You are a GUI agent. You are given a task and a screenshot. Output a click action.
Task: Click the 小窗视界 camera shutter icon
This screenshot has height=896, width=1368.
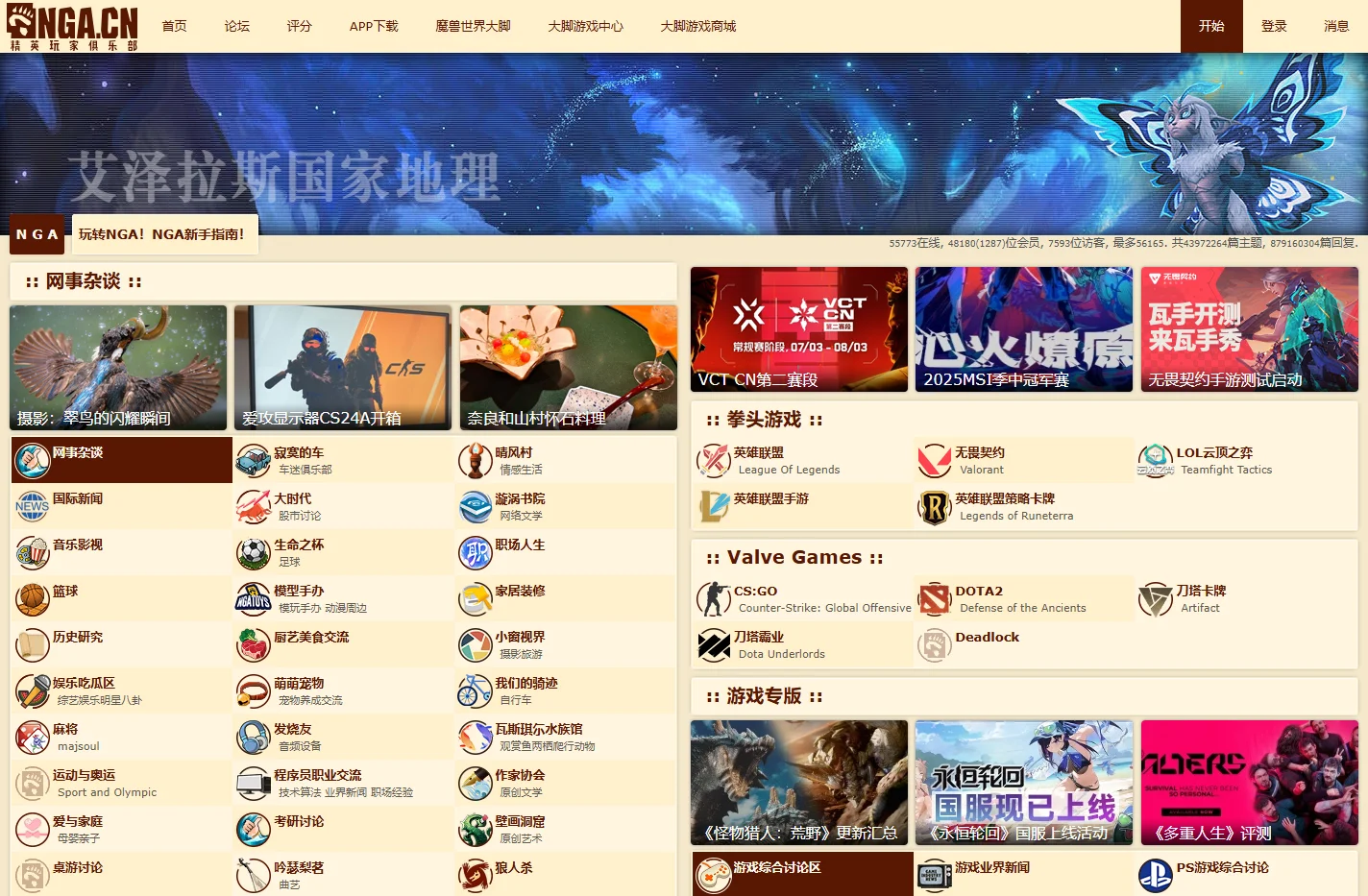pos(475,644)
